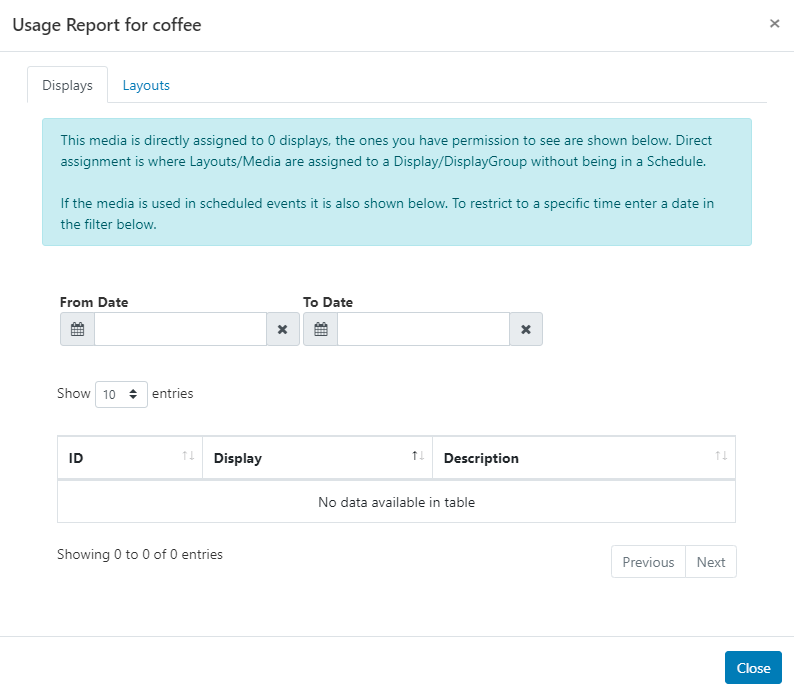
Task: Open the From Date calendar icon
Action: tap(77, 329)
